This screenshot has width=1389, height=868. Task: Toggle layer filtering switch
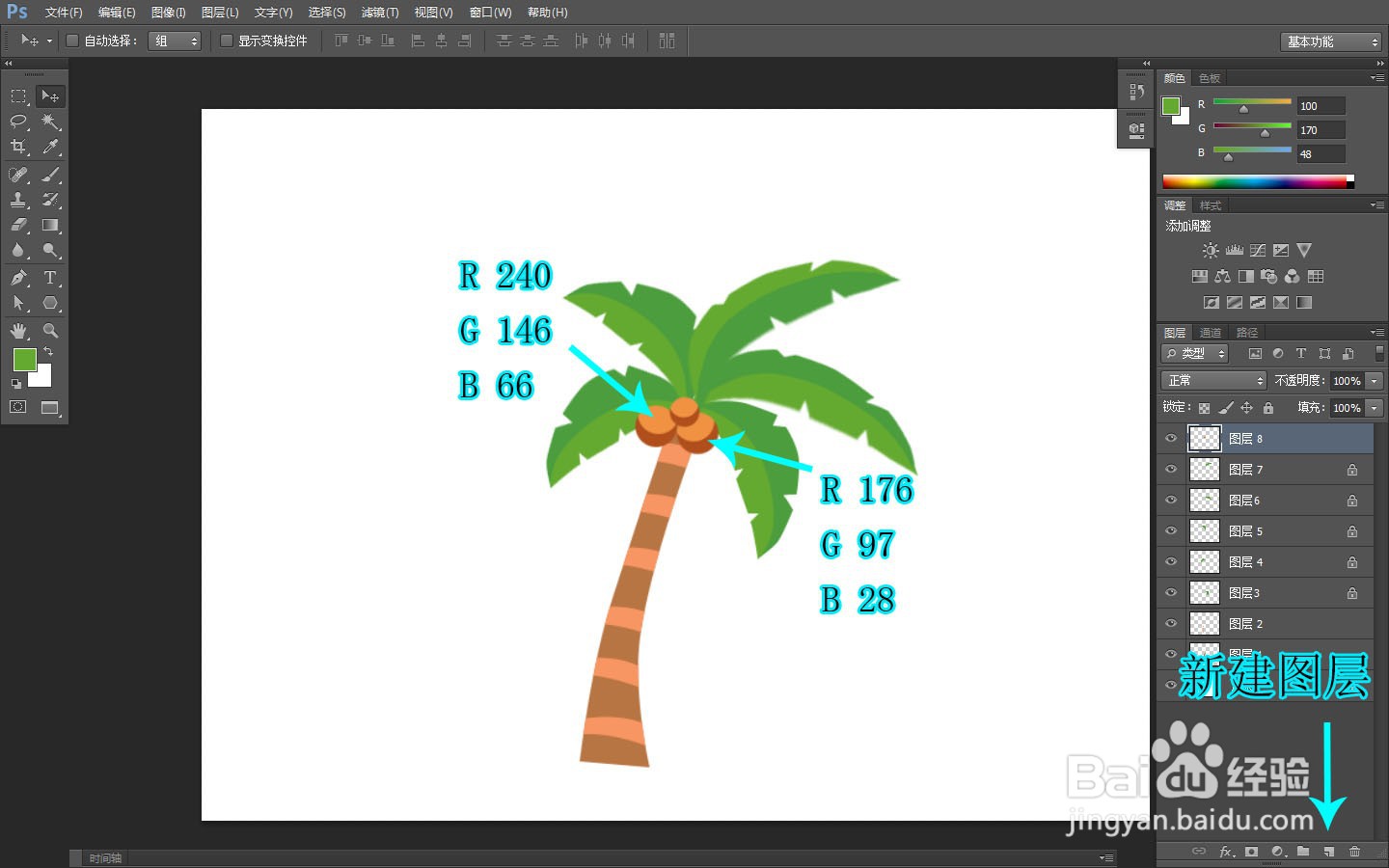[x=1379, y=354]
